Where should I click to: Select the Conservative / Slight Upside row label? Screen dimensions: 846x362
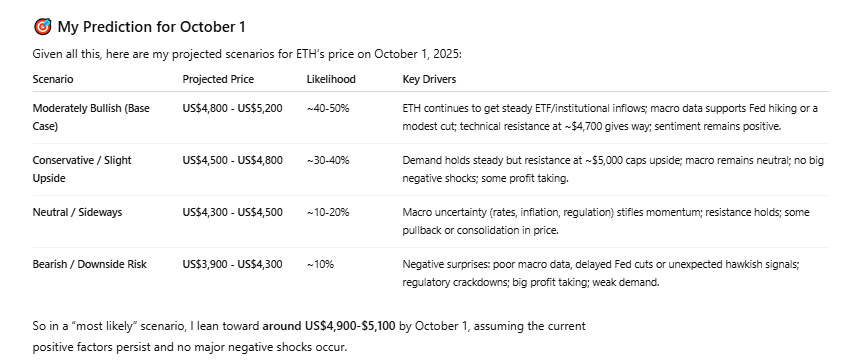click(x=82, y=169)
